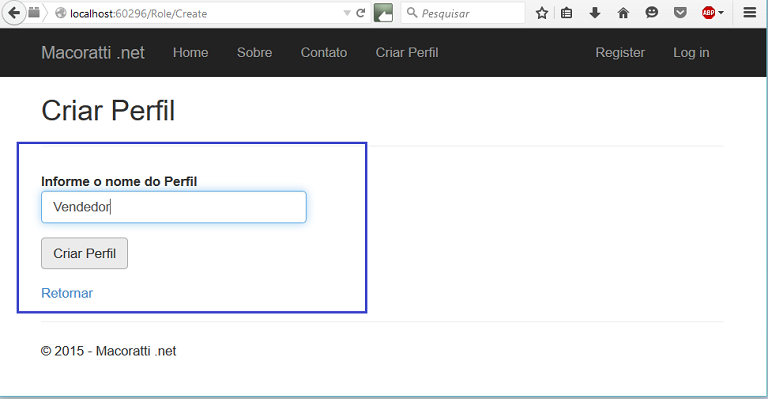Bookmark this page with the star icon
Viewport: 768px width, 399px height.
[541, 13]
